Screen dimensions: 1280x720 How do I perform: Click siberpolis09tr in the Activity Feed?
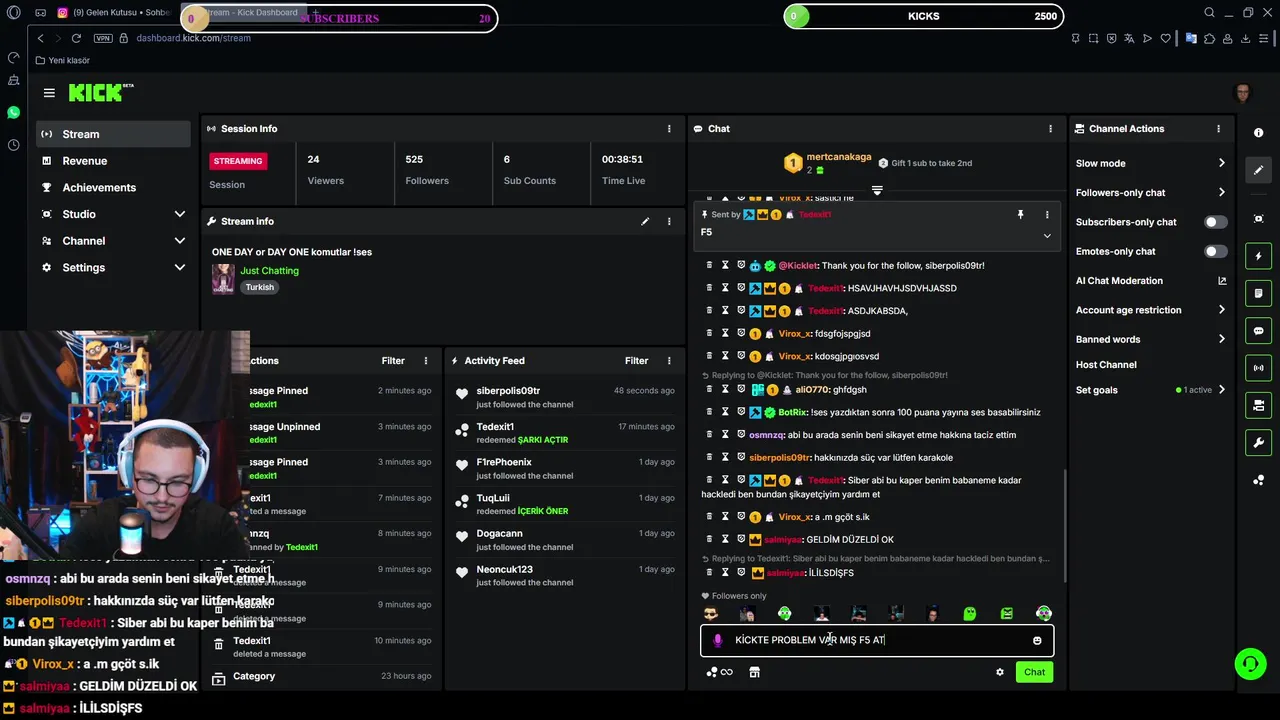tap(508, 391)
